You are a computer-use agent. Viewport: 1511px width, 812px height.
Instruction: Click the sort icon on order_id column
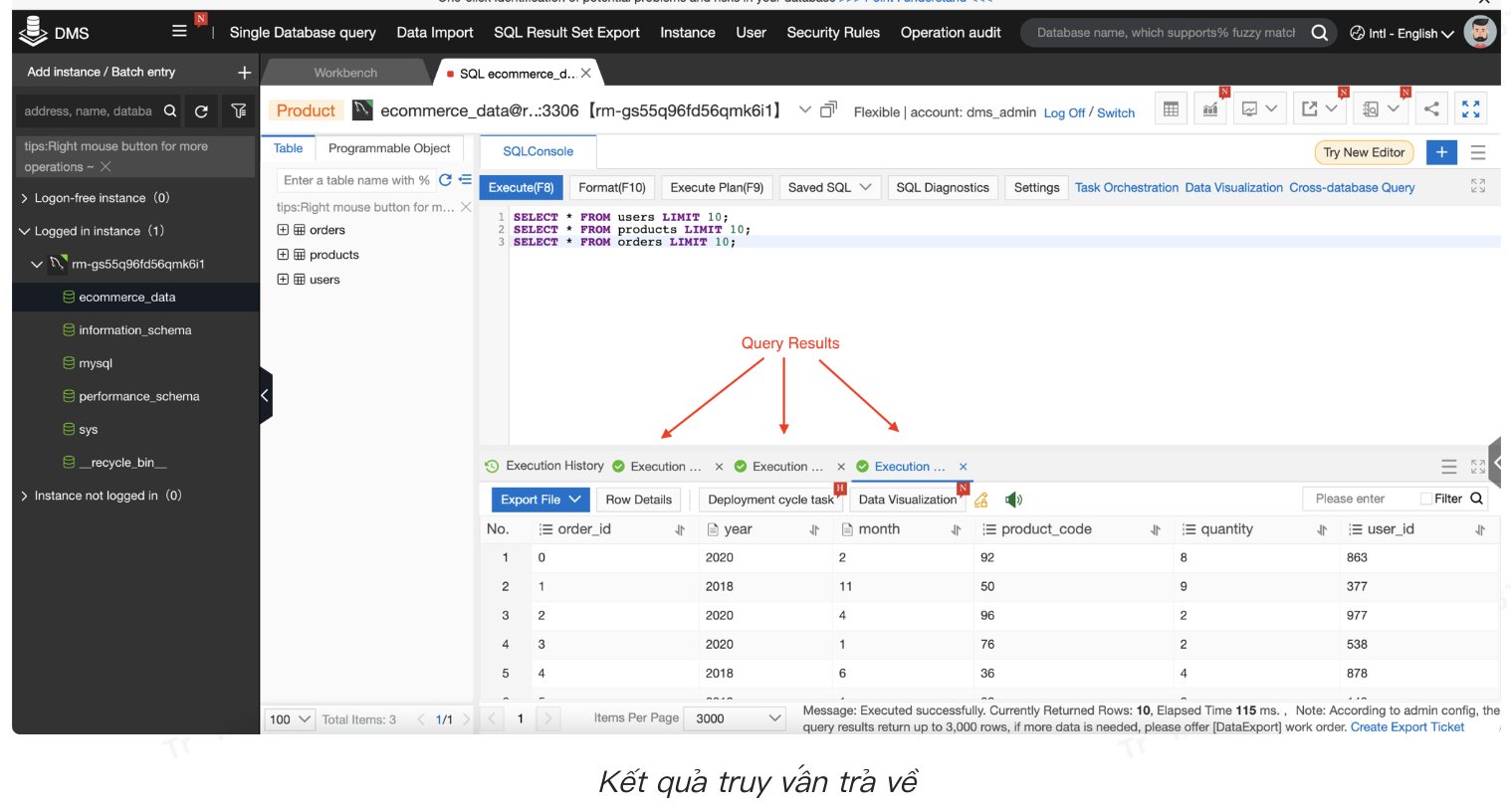(680, 530)
